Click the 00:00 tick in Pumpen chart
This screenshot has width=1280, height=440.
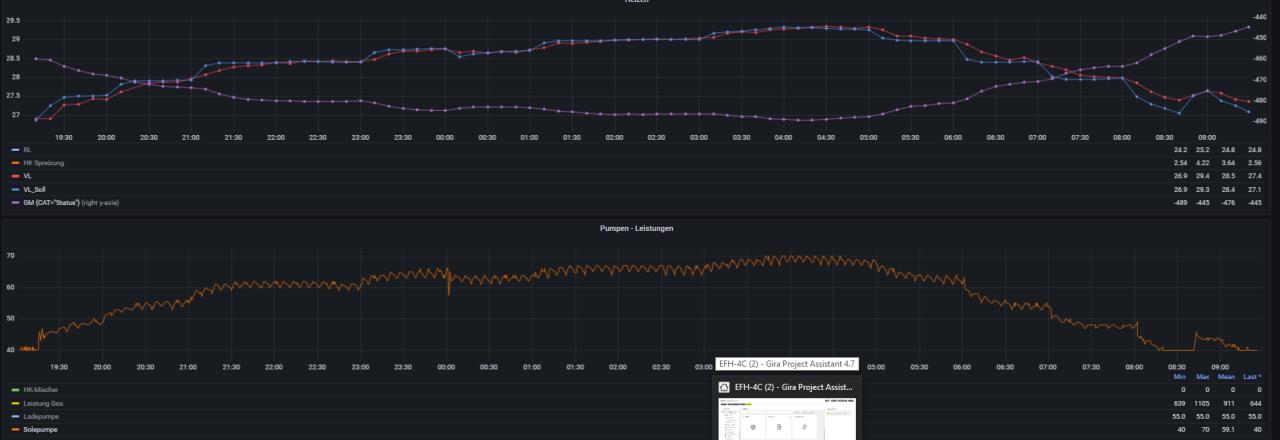[x=446, y=367]
